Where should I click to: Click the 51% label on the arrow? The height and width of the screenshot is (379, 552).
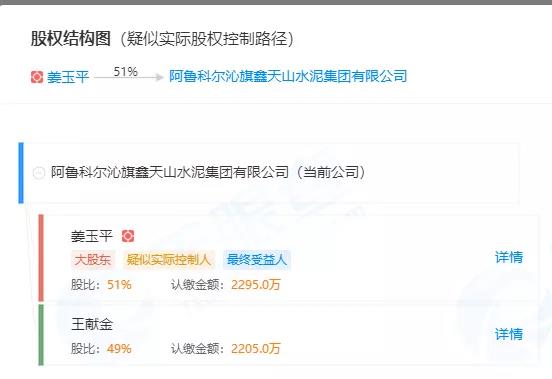pyautogui.click(x=125, y=72)
